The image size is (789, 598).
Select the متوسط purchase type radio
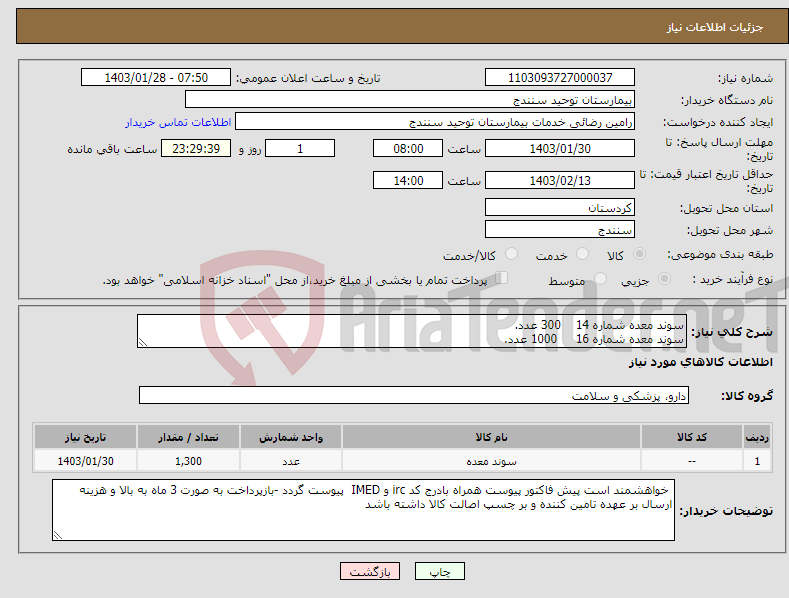(x=600, y=278)
